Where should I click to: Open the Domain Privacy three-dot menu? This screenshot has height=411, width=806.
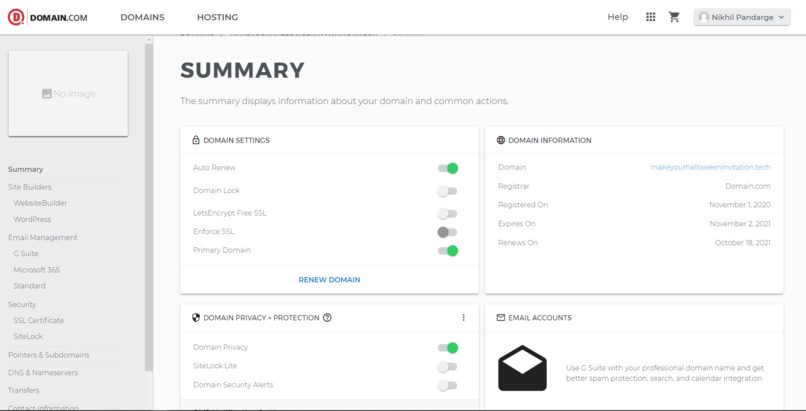point(463,317)
